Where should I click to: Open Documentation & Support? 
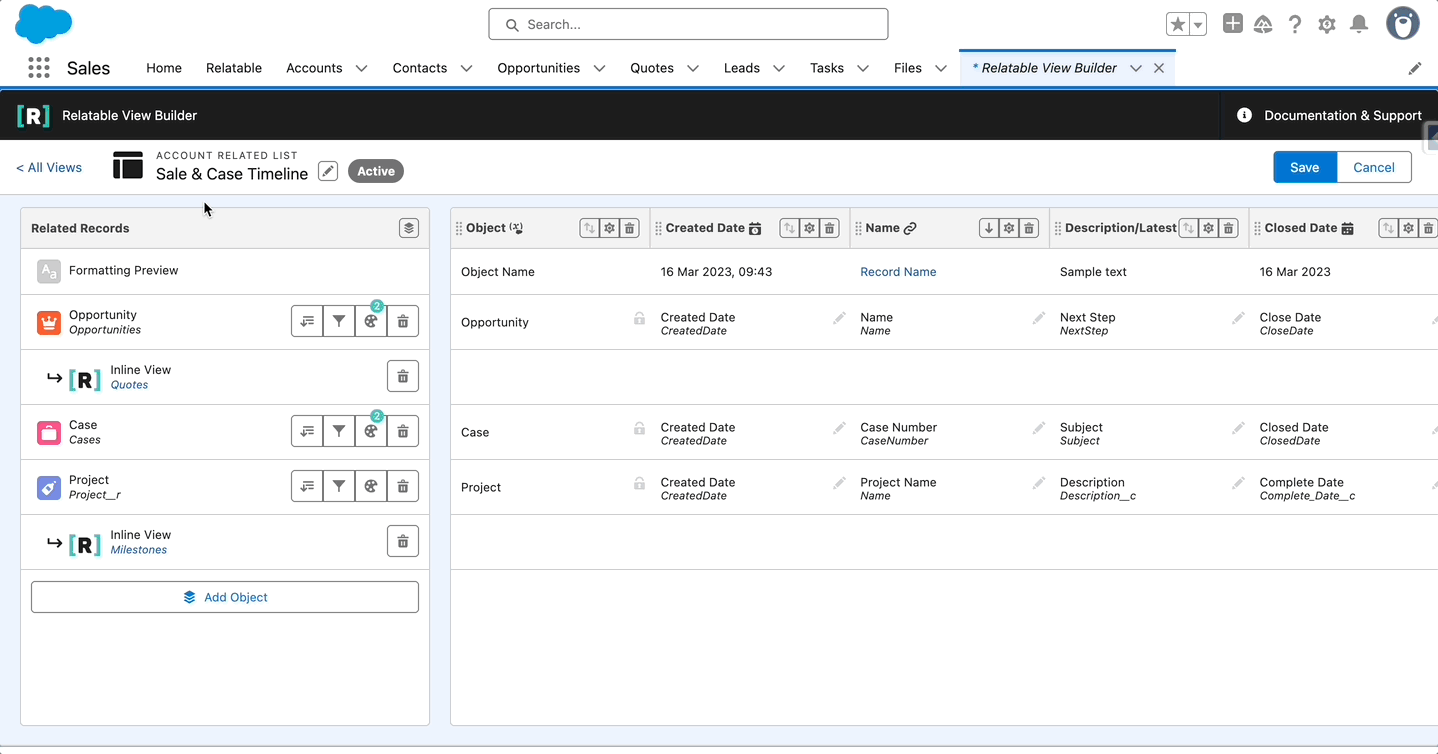[x=1330, y=115]
